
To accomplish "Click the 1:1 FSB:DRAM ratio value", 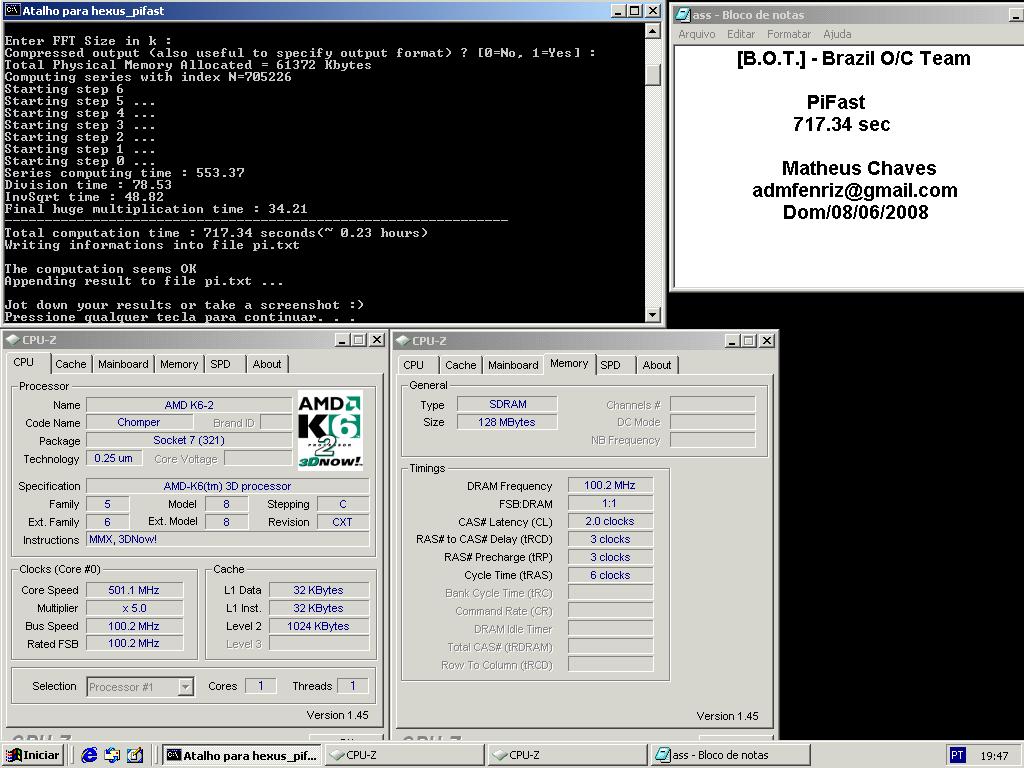I will pos(610,504).
